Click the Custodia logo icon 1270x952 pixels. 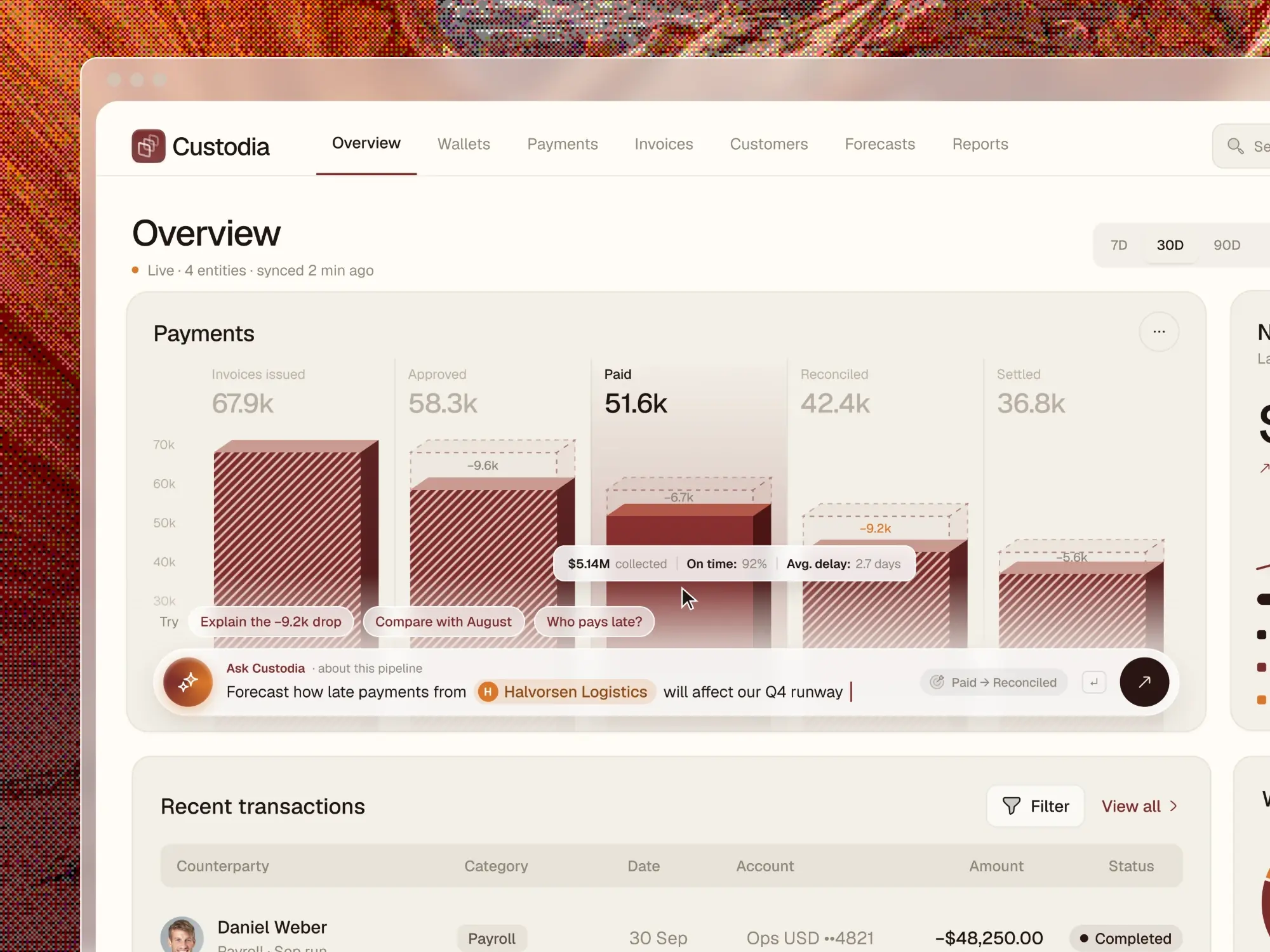[148, 146]
